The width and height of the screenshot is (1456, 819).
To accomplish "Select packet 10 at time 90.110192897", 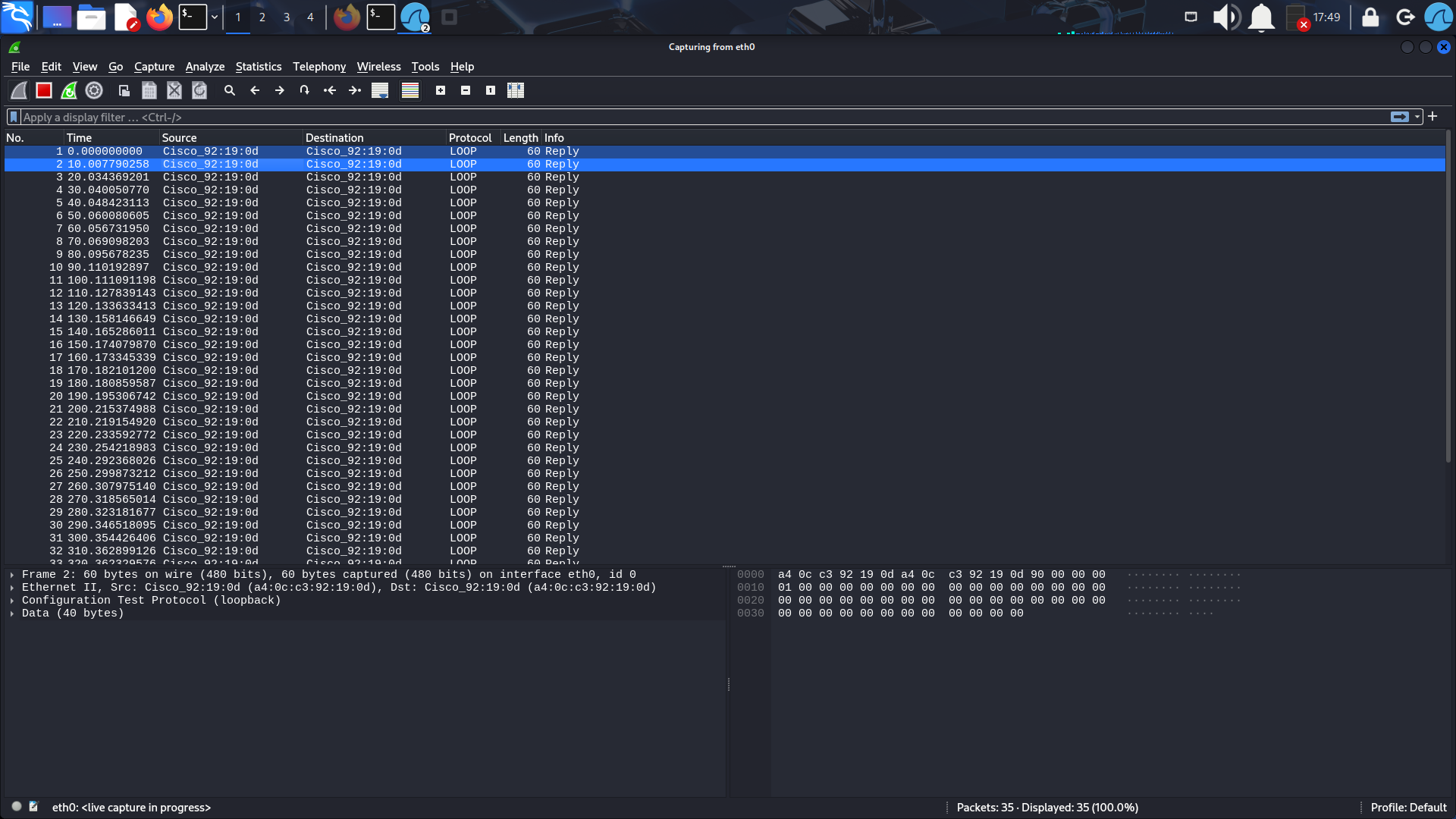I will pyautogui.click(x=724, y=268).
